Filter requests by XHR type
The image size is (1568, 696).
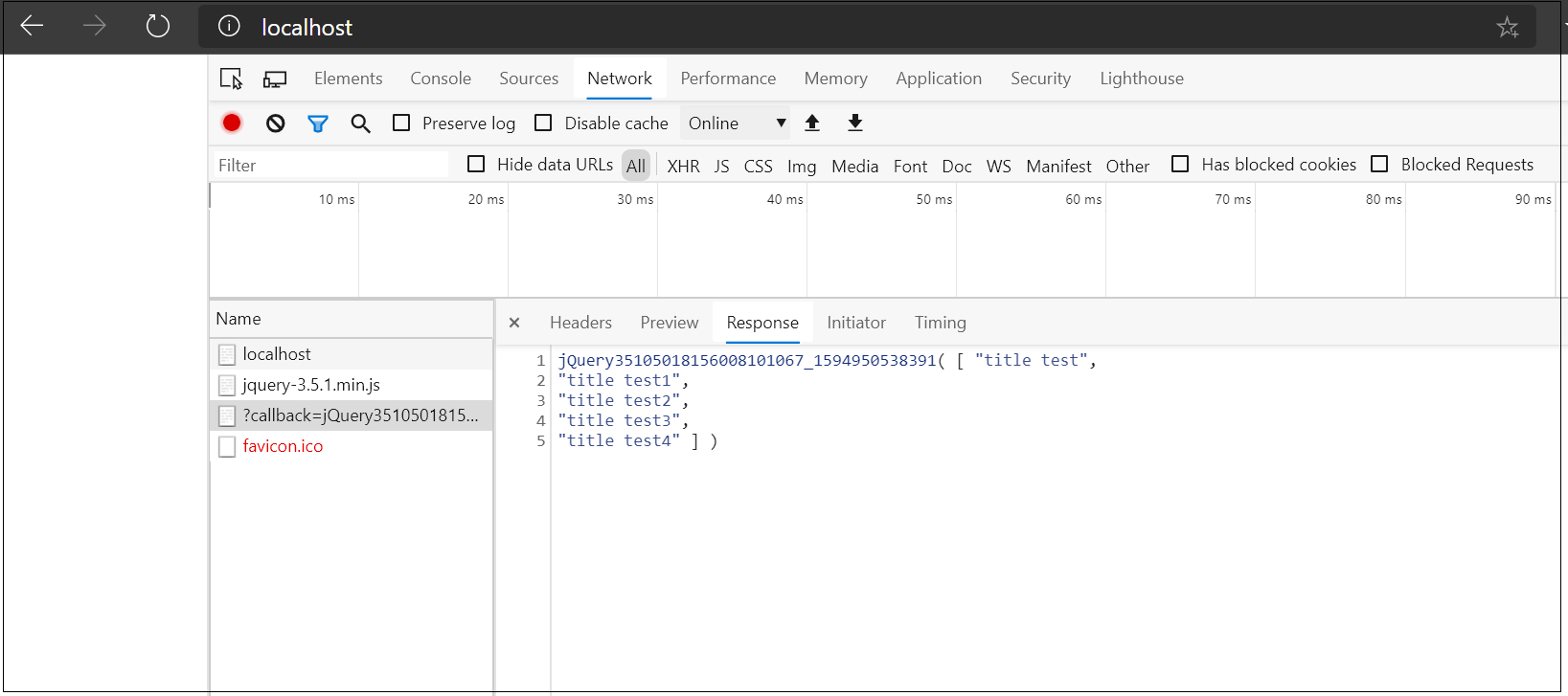point(683,166)
